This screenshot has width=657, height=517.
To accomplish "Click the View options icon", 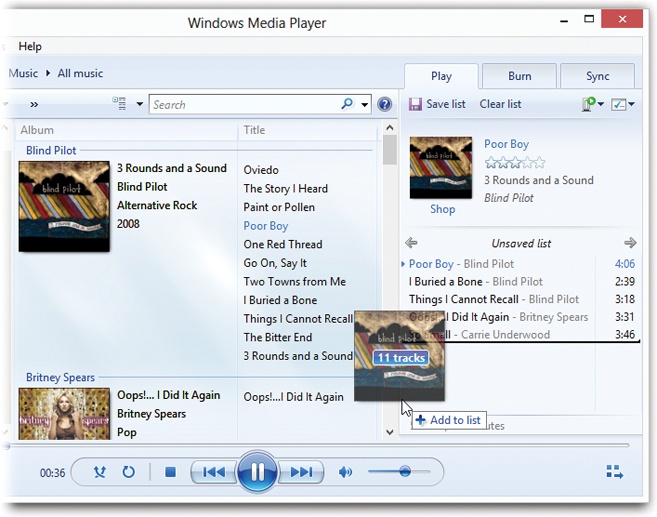I will (x=119, y=103).
